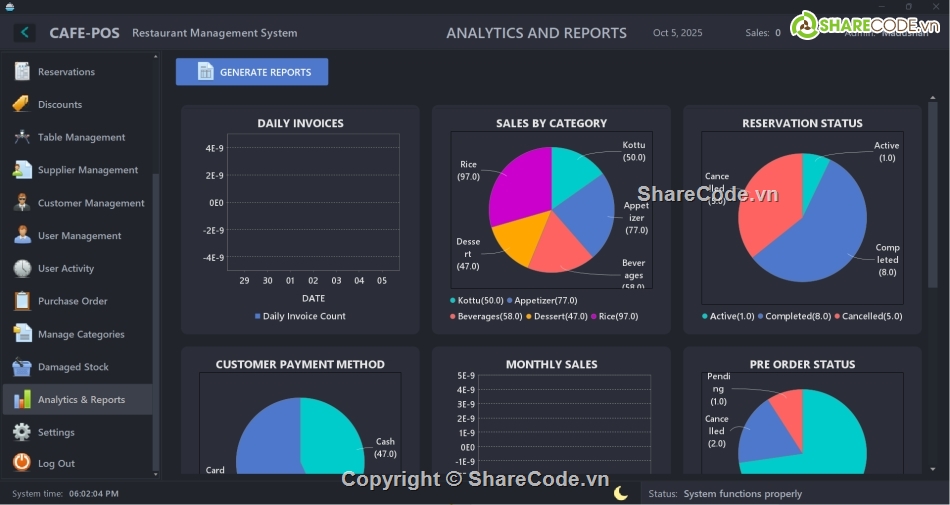Click the Supplier Management icon

pyautogui.click(x=21, y=170)
